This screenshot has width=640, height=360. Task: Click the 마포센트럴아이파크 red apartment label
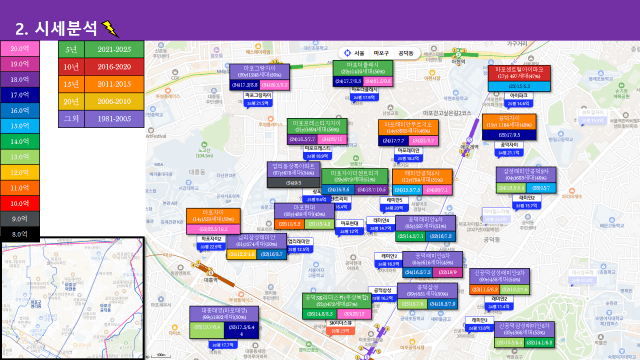[519, 73]
